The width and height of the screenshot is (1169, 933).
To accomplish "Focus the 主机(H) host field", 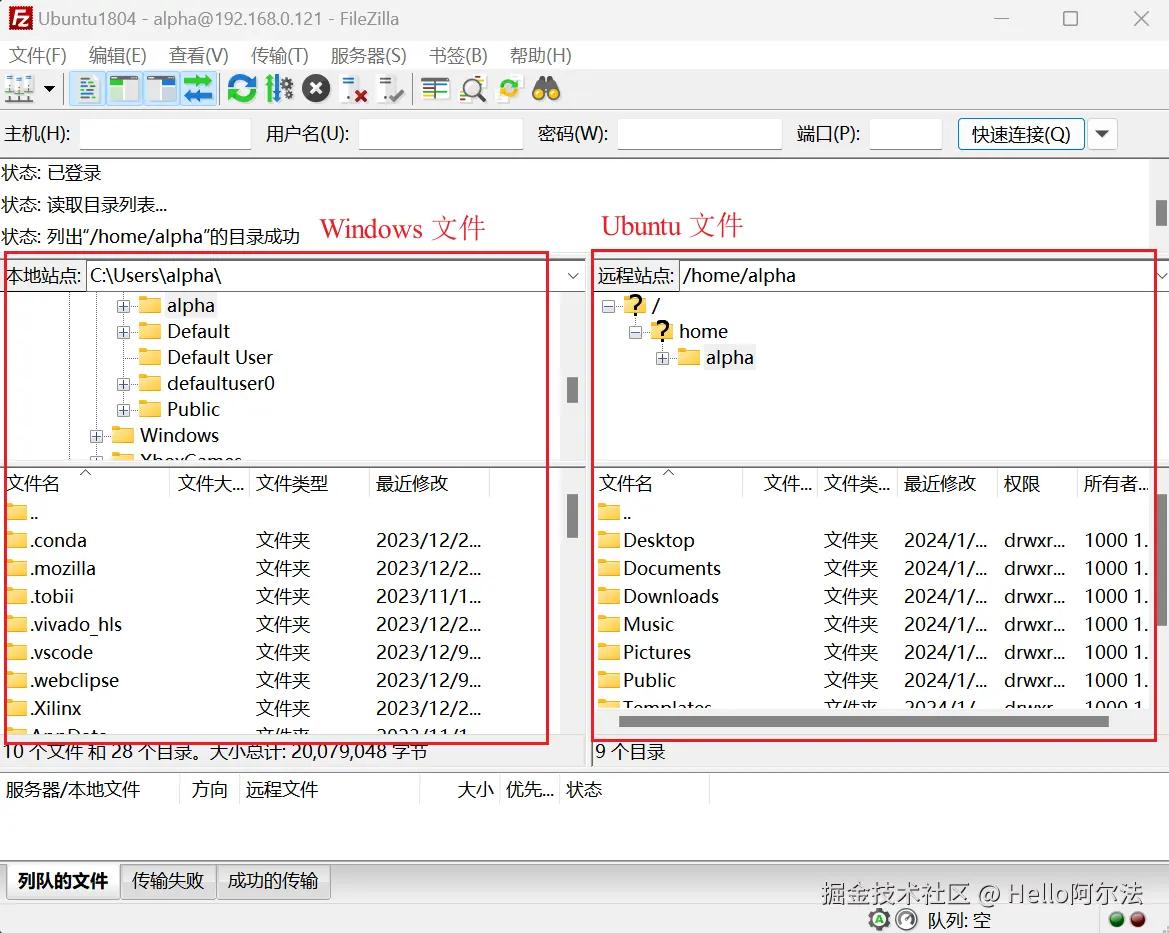I will [165, 134].
